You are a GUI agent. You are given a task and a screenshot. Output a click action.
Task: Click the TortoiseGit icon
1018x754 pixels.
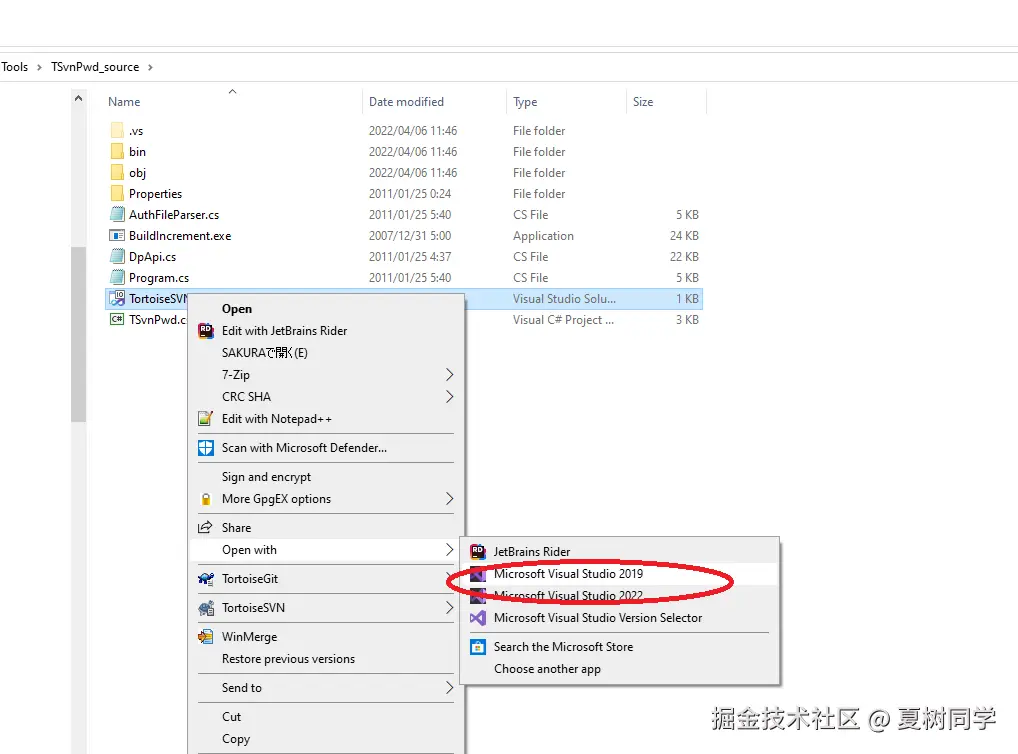(x=206, y=579)
